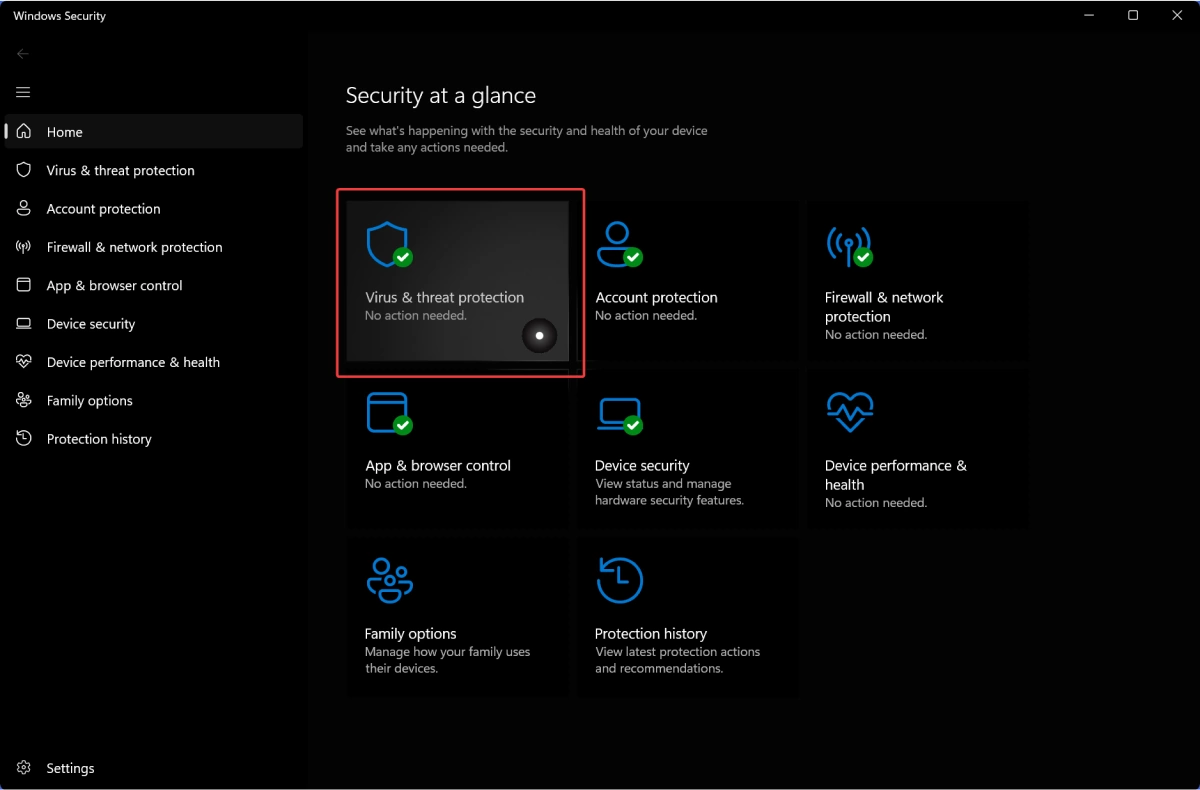
Task: Open Virus & threat protection from sidebar
Action: [154, 170]
